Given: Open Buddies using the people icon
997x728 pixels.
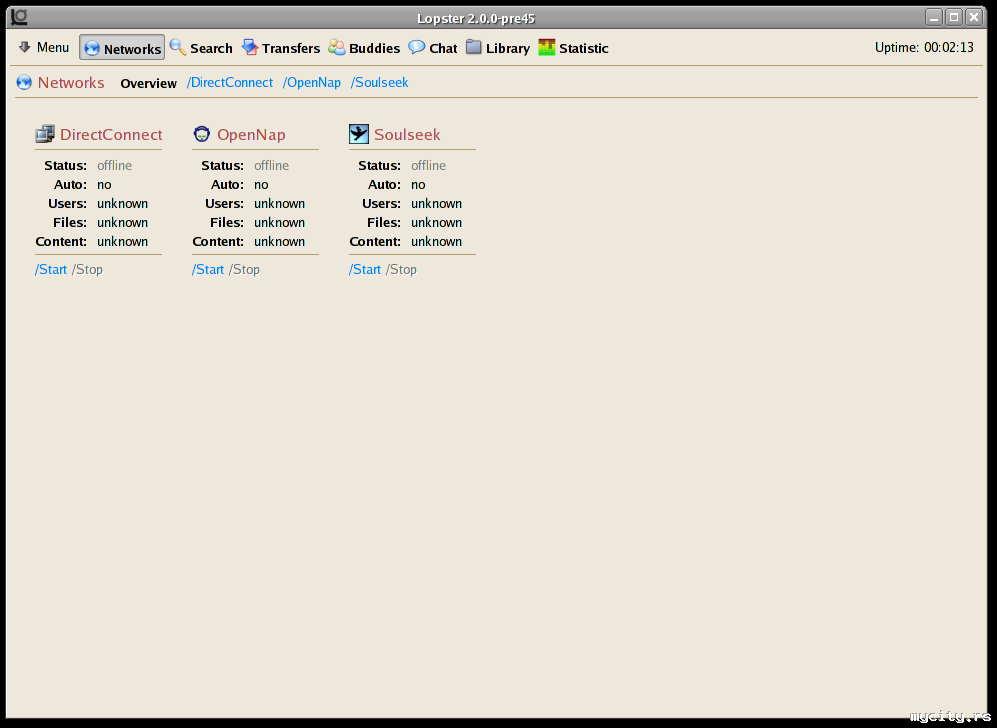Looking at the screenshot, I should click(337, 47).
